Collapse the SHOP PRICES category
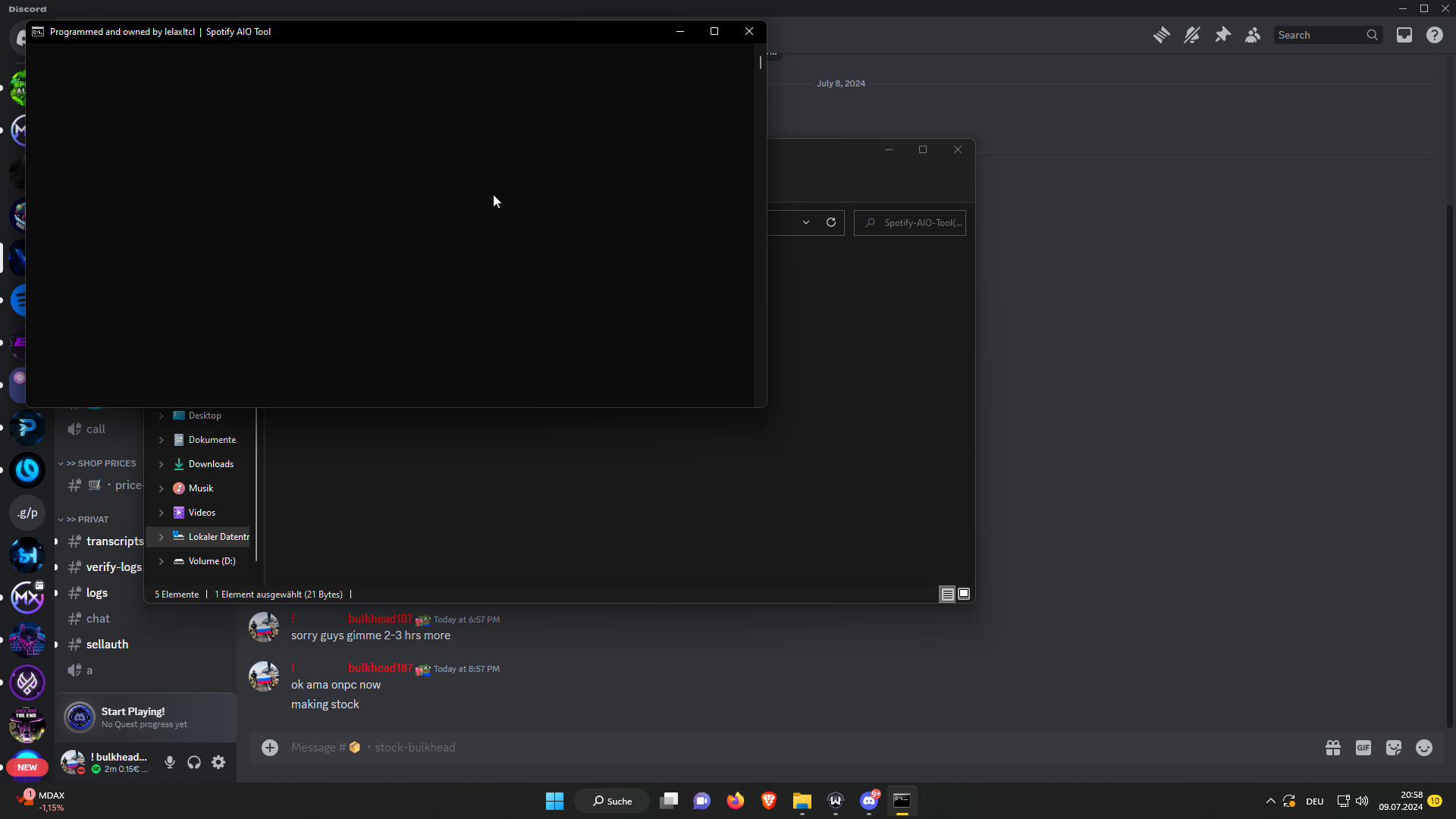1456x819 pixels. (100, 463)
